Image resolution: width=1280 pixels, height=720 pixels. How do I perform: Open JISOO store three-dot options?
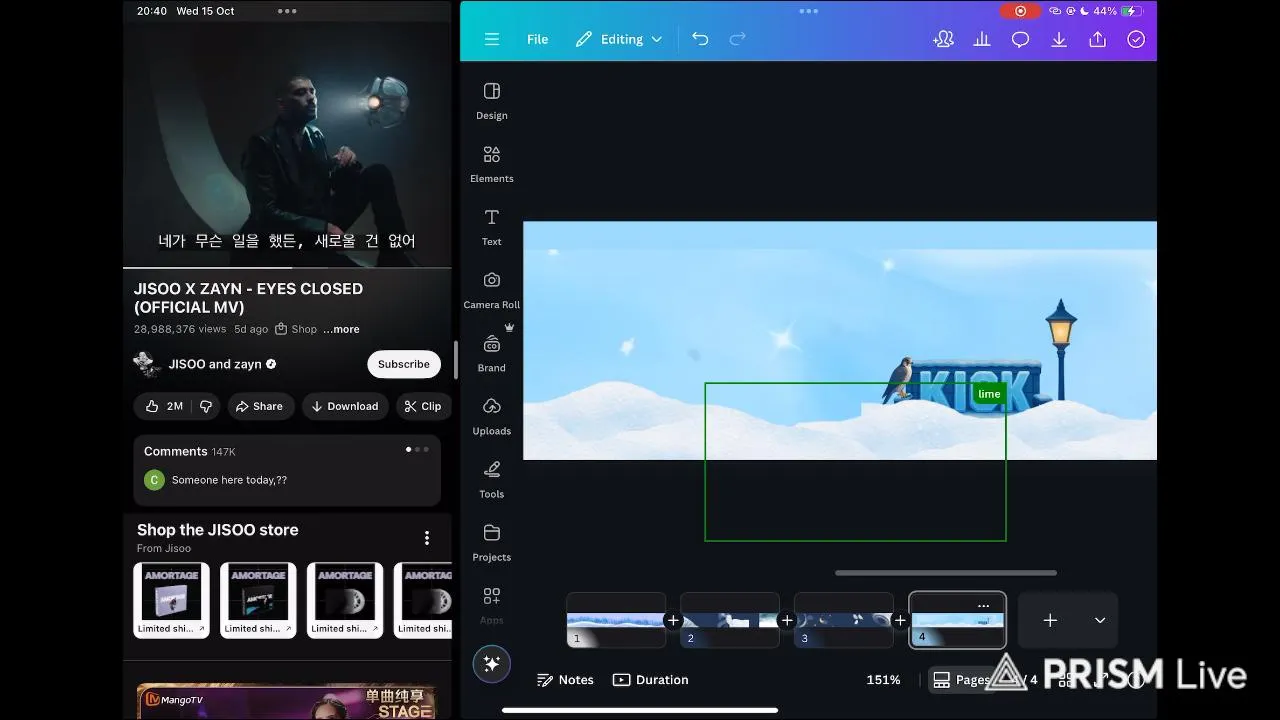tap(427, 538)
